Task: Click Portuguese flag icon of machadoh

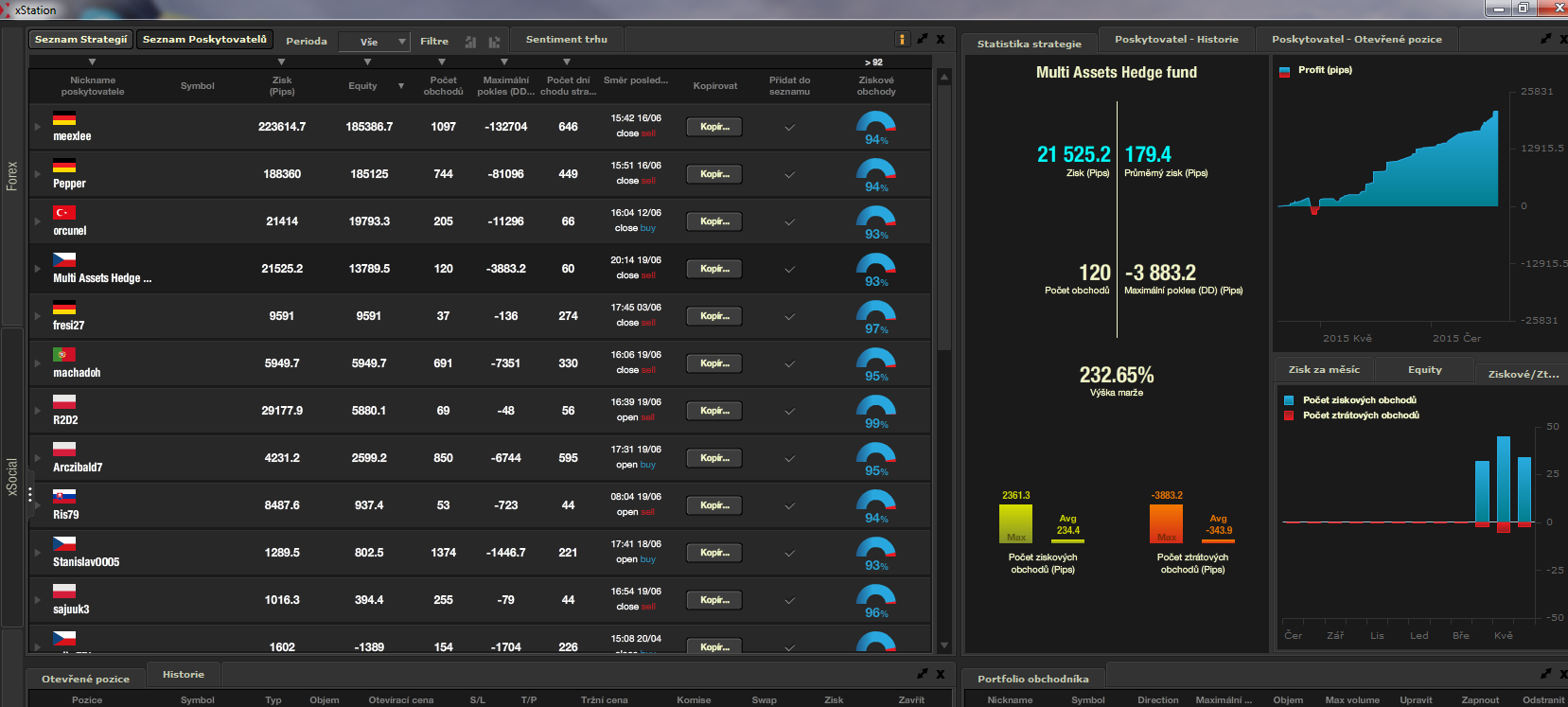Action: point(64,355)
